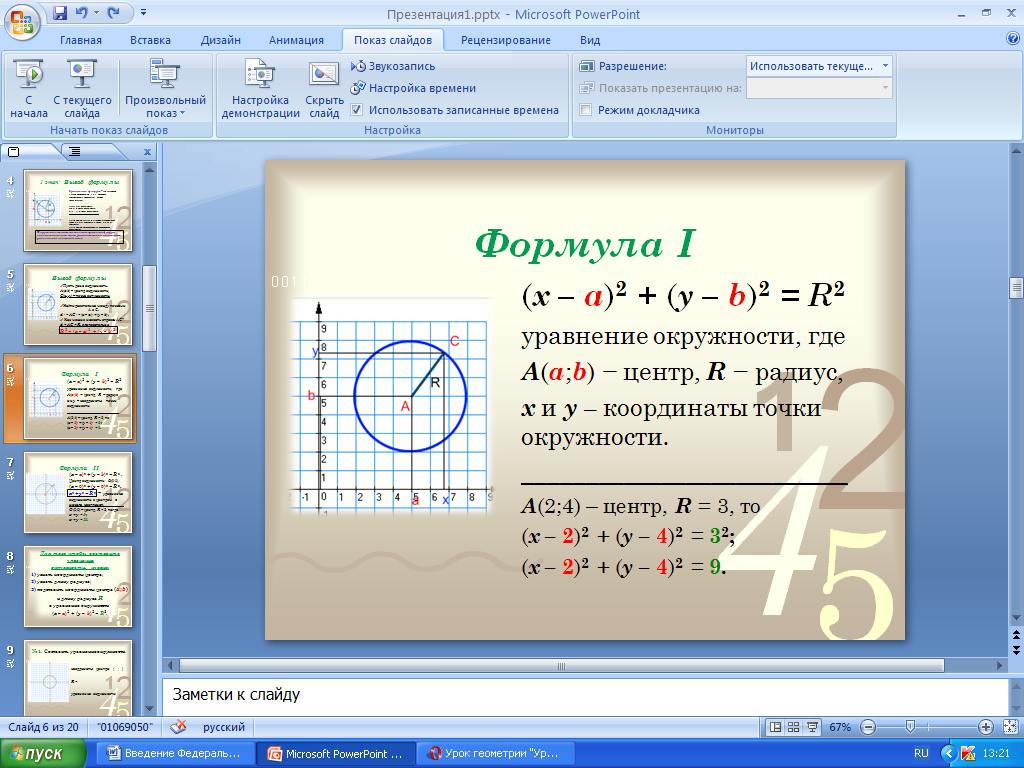Go to next slide via double-arrow button
1024x768 pixels.
click(1016, 649)
